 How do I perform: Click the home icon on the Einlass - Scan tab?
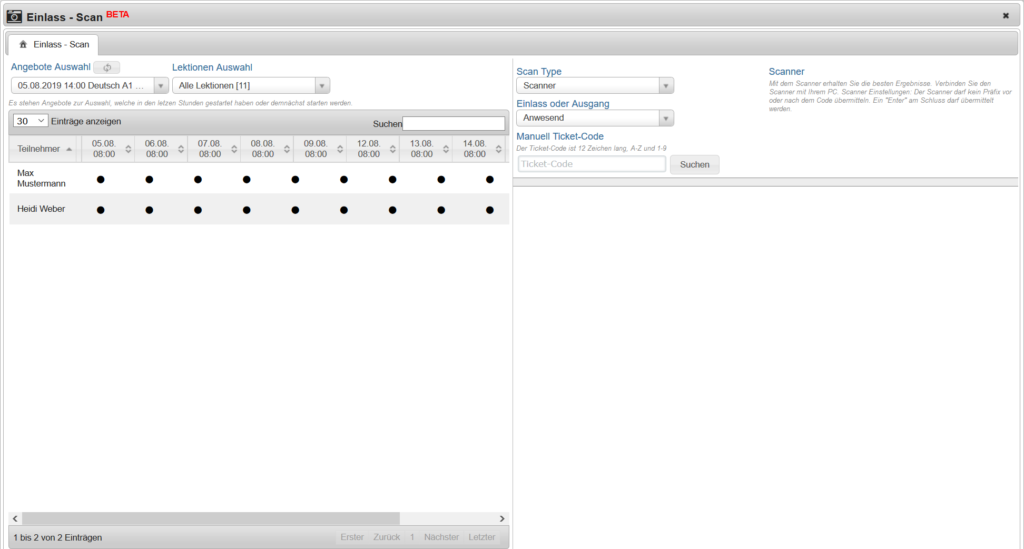(23, 44)
